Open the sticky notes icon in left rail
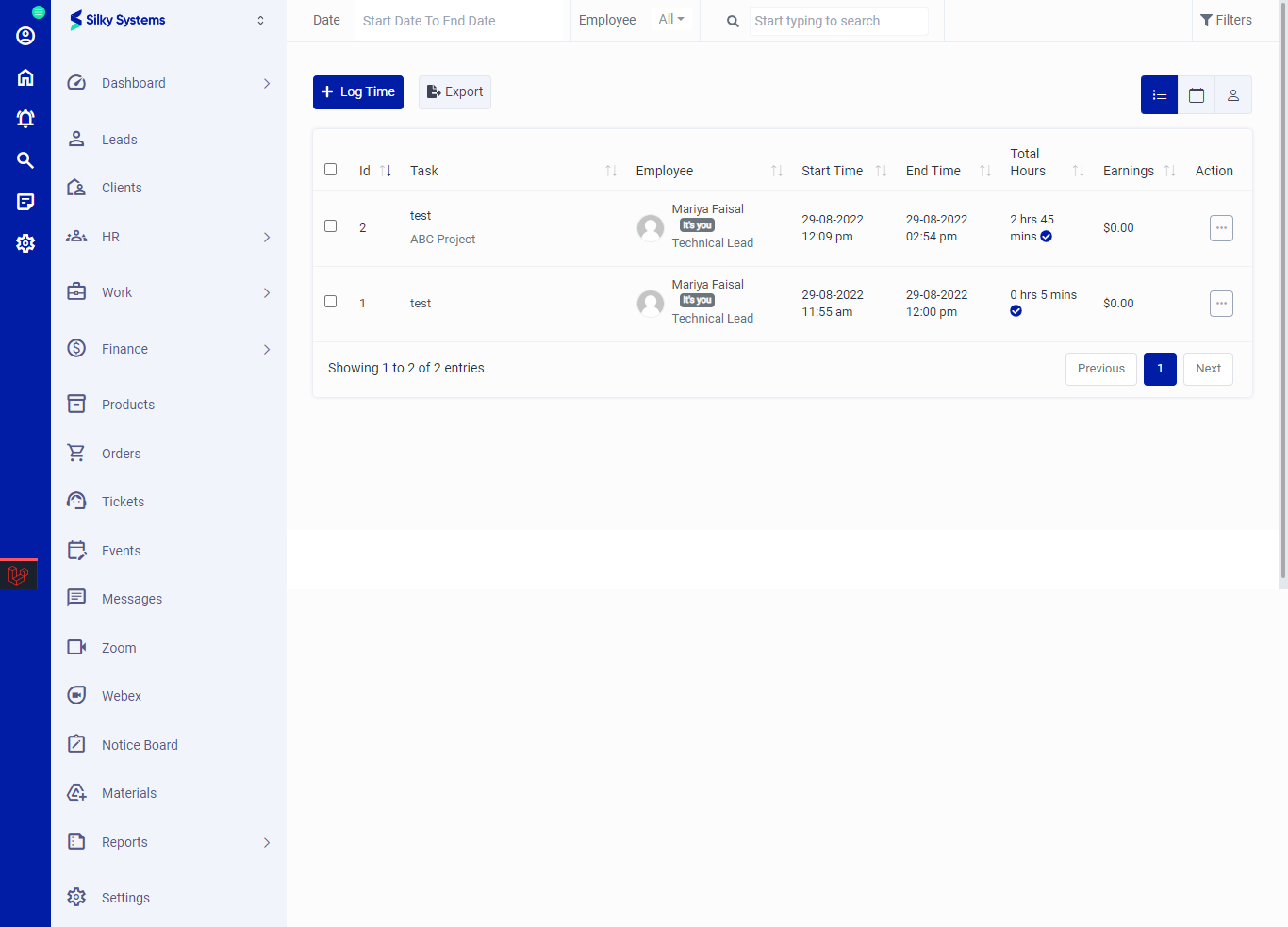Viewport: 1288px width, 927px height. (25, 202)
